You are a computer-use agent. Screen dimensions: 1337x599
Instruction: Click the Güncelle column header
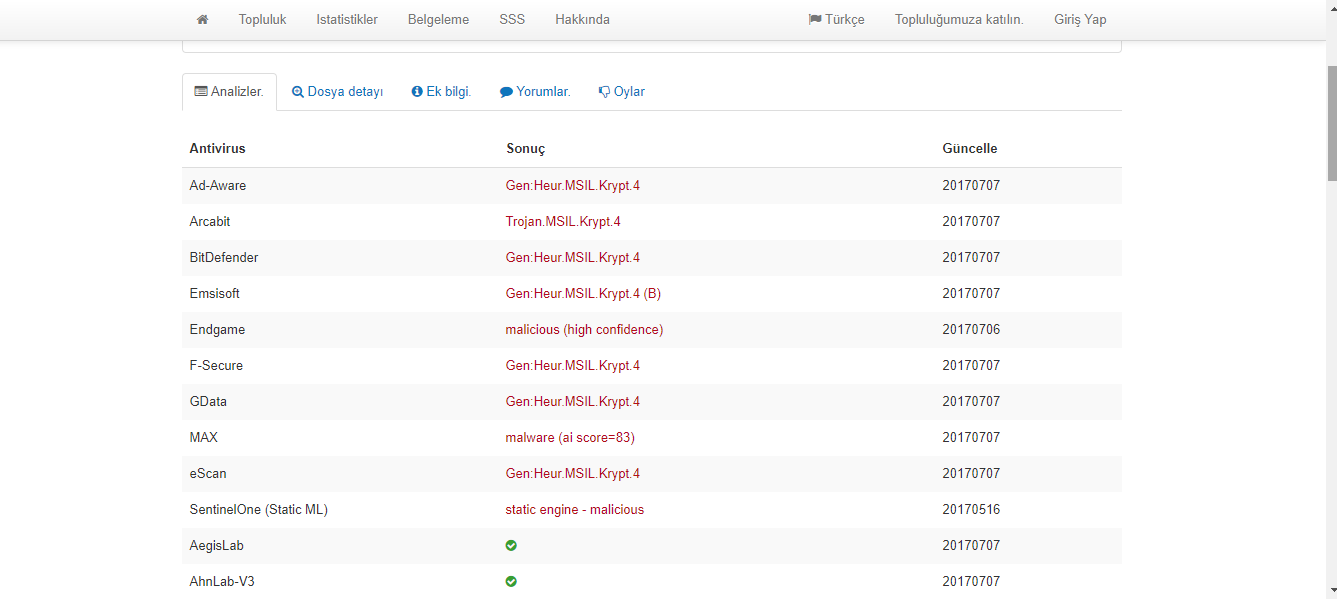[x=969, y=149]
